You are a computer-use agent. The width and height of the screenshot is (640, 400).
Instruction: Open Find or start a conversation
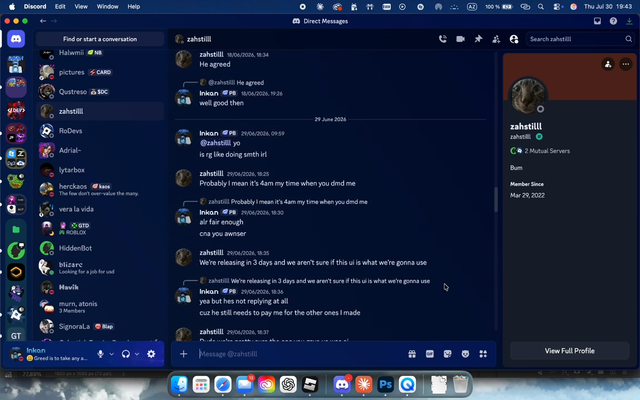[x=100, y=39]
